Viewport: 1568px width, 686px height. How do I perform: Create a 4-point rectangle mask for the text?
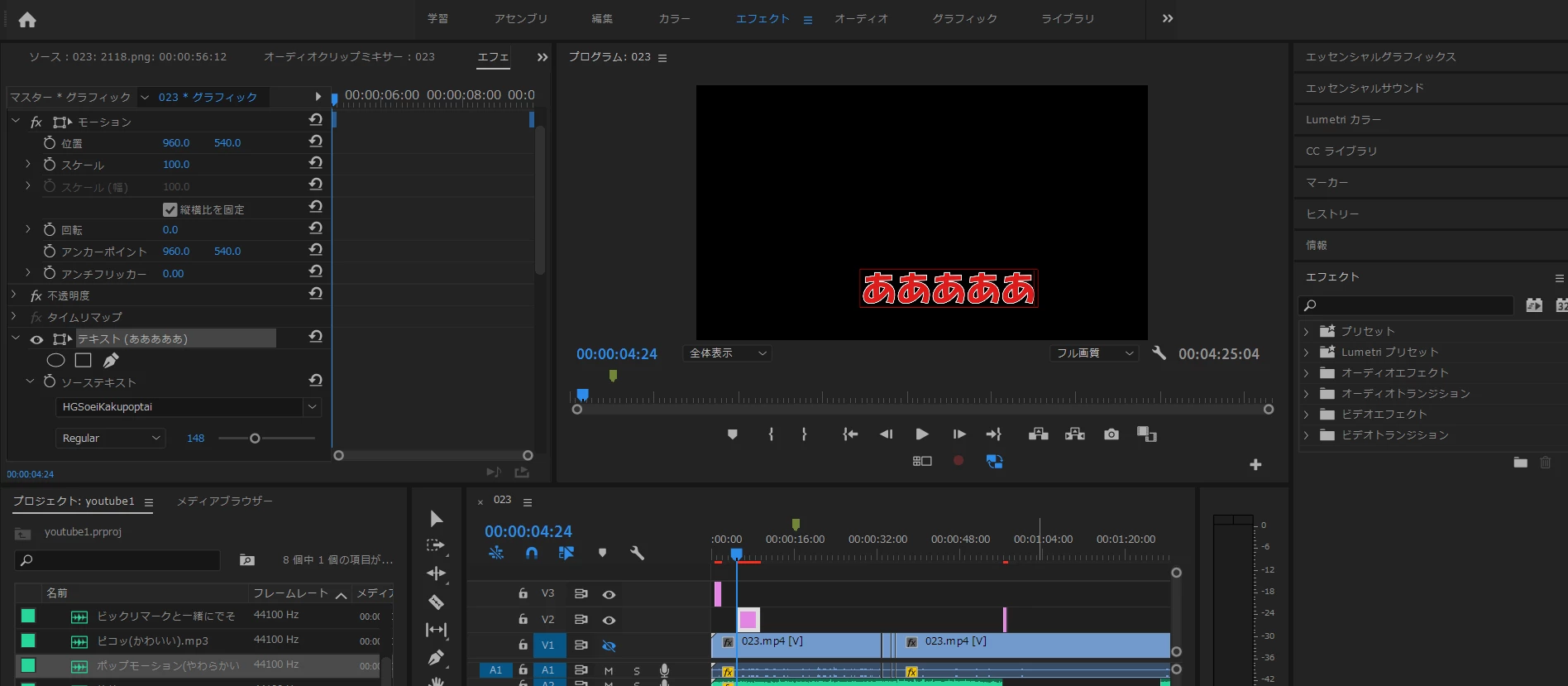click(83, 360)
